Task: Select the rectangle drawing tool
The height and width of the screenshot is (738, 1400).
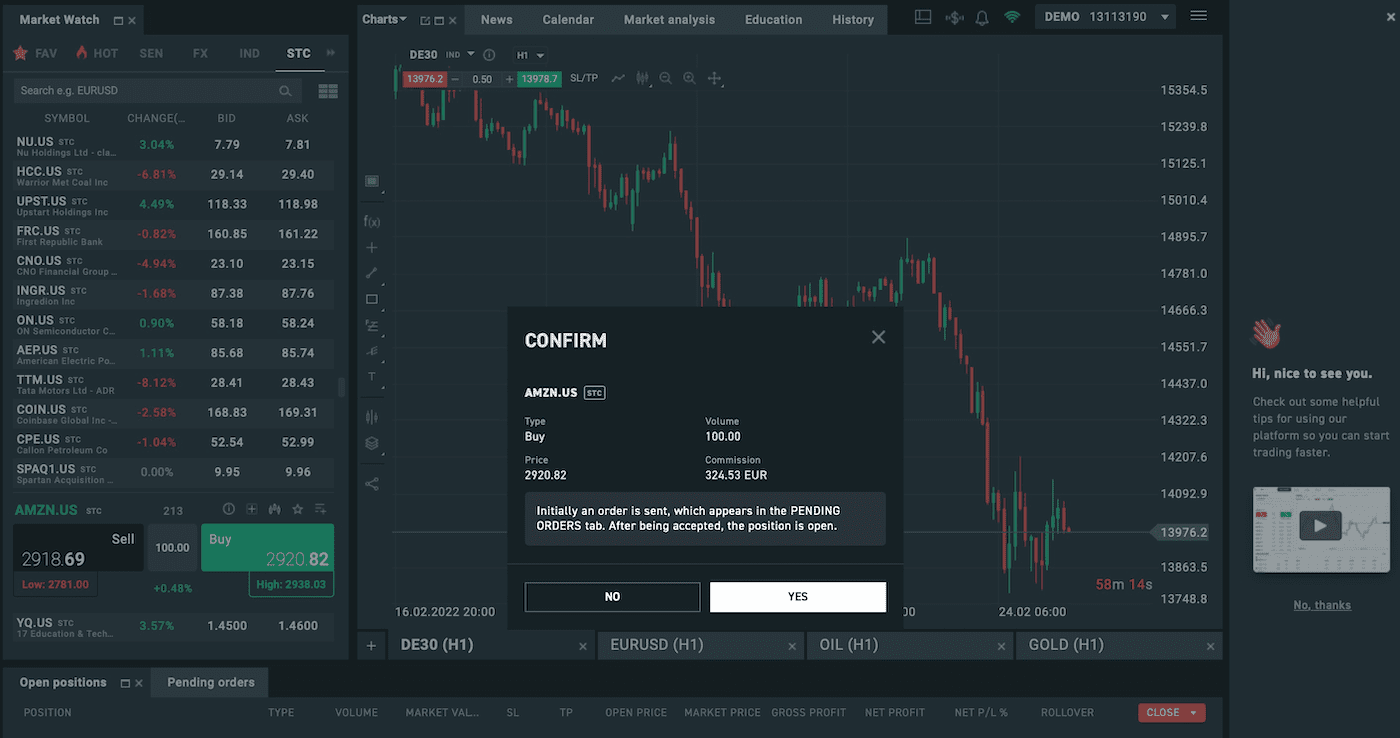Action: click(x=372, y=299)
